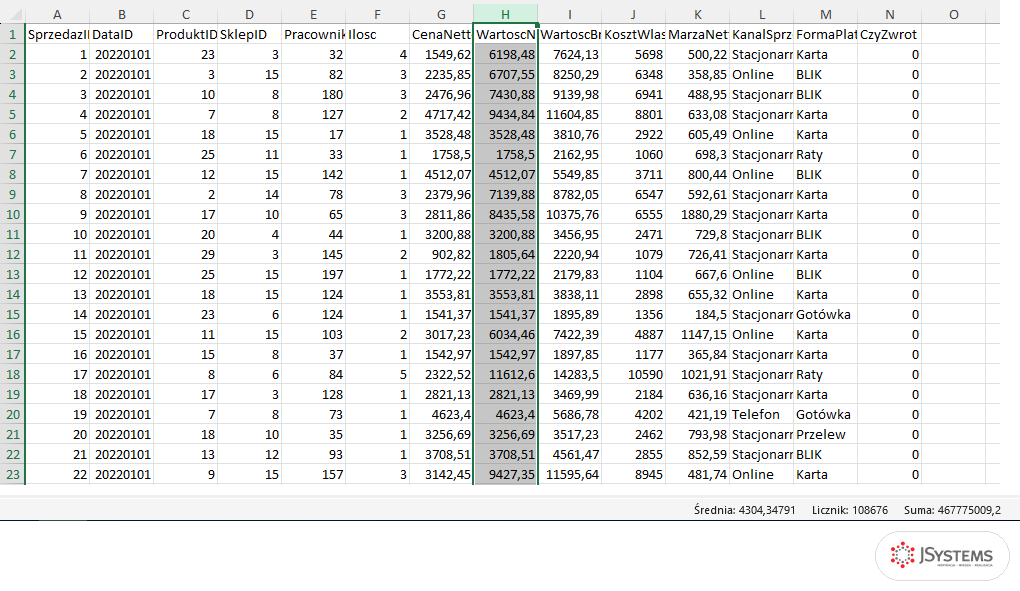Click cell with value 1880,29
1020x591 pixels.
(x=698, y=215)
